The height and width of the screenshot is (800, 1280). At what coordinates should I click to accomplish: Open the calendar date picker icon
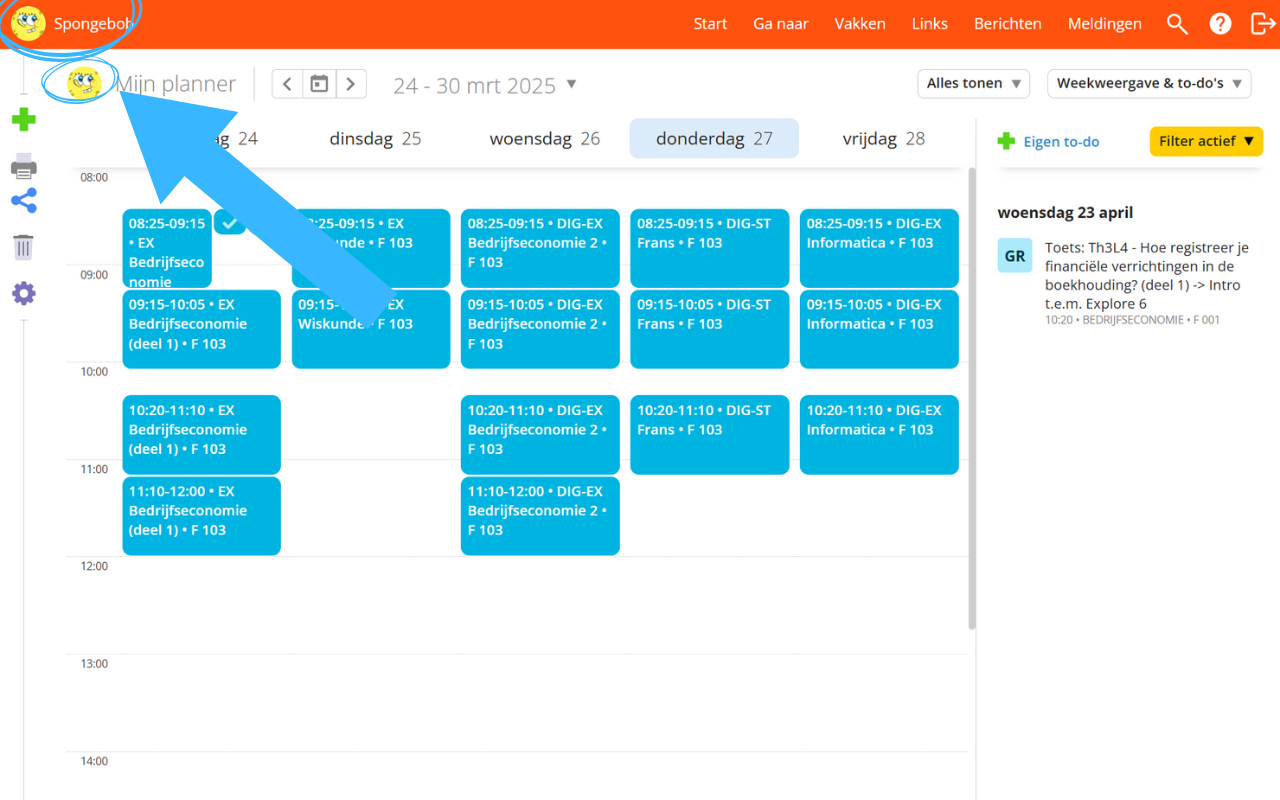coord(318,84)
